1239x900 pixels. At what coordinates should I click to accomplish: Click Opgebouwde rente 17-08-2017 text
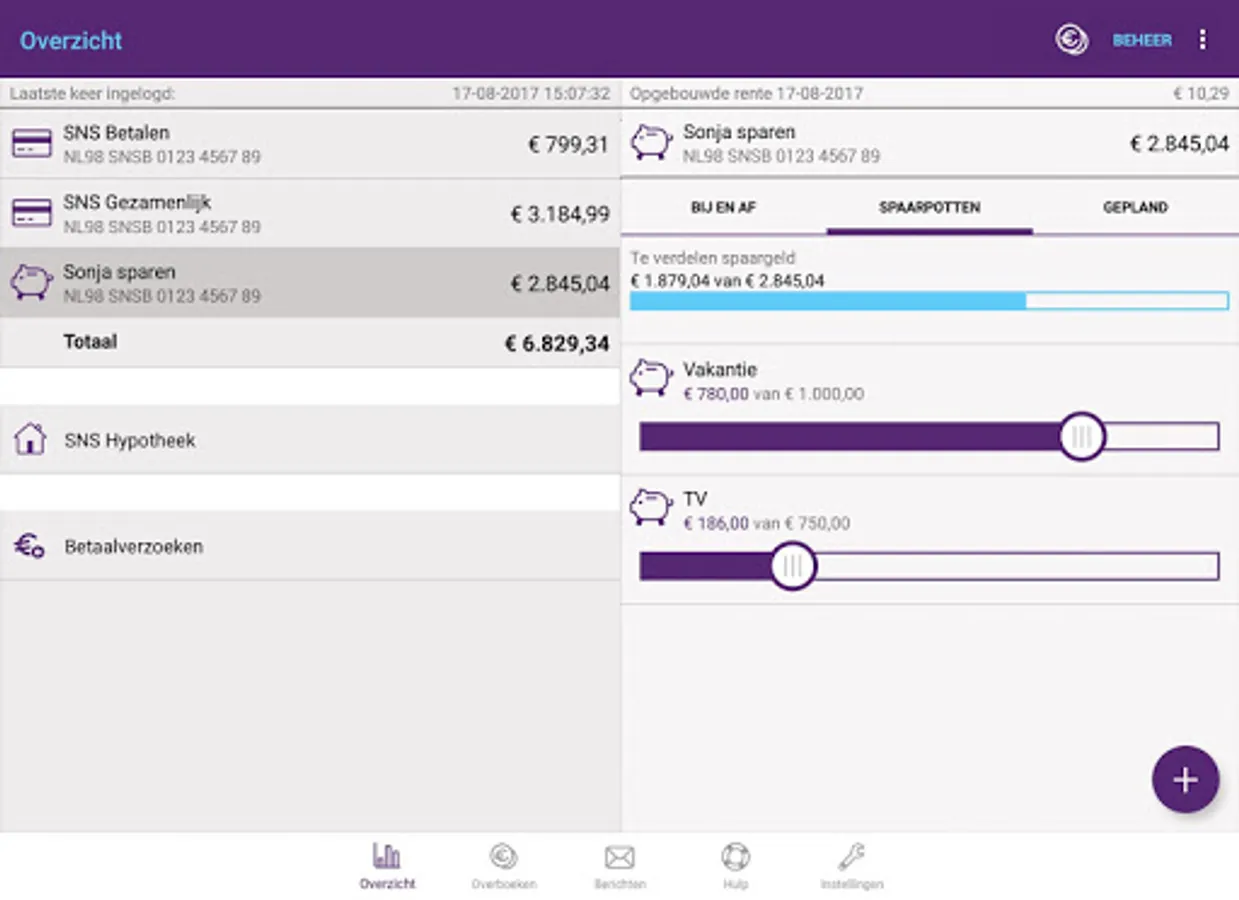click(746, 94)
